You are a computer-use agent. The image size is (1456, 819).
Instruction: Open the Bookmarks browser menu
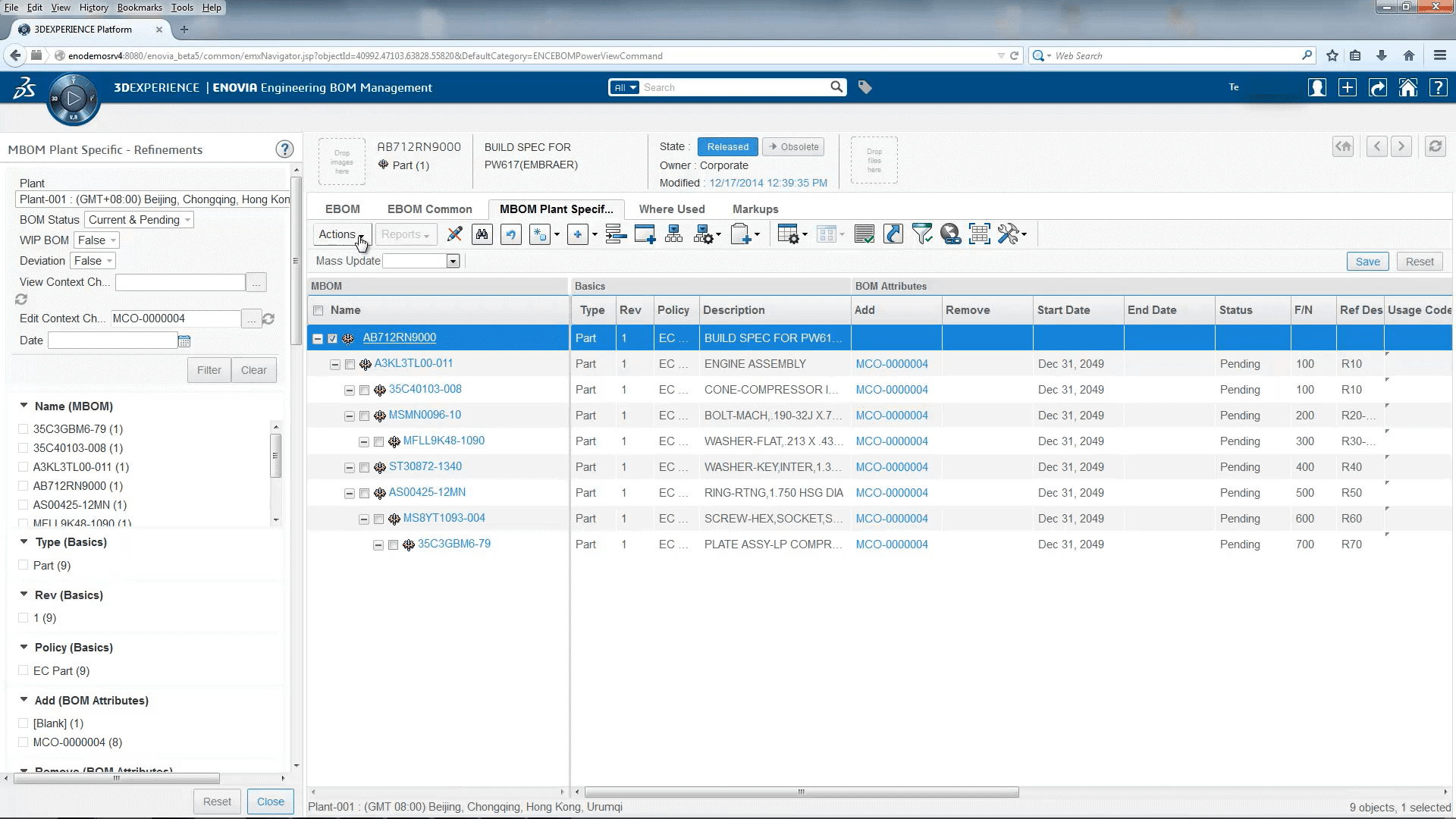click(x=140, y=8)
